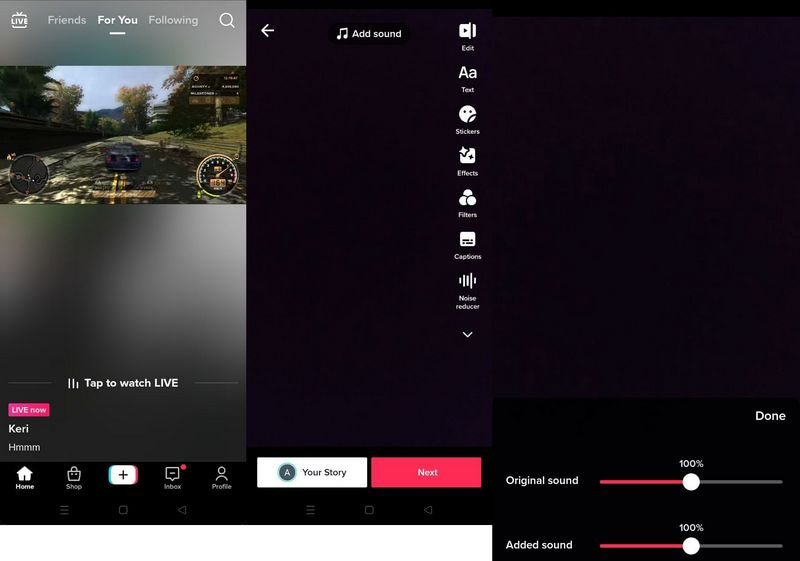Open the Filters tool
This screenshot has width=800, height=561.
[467, 203]
